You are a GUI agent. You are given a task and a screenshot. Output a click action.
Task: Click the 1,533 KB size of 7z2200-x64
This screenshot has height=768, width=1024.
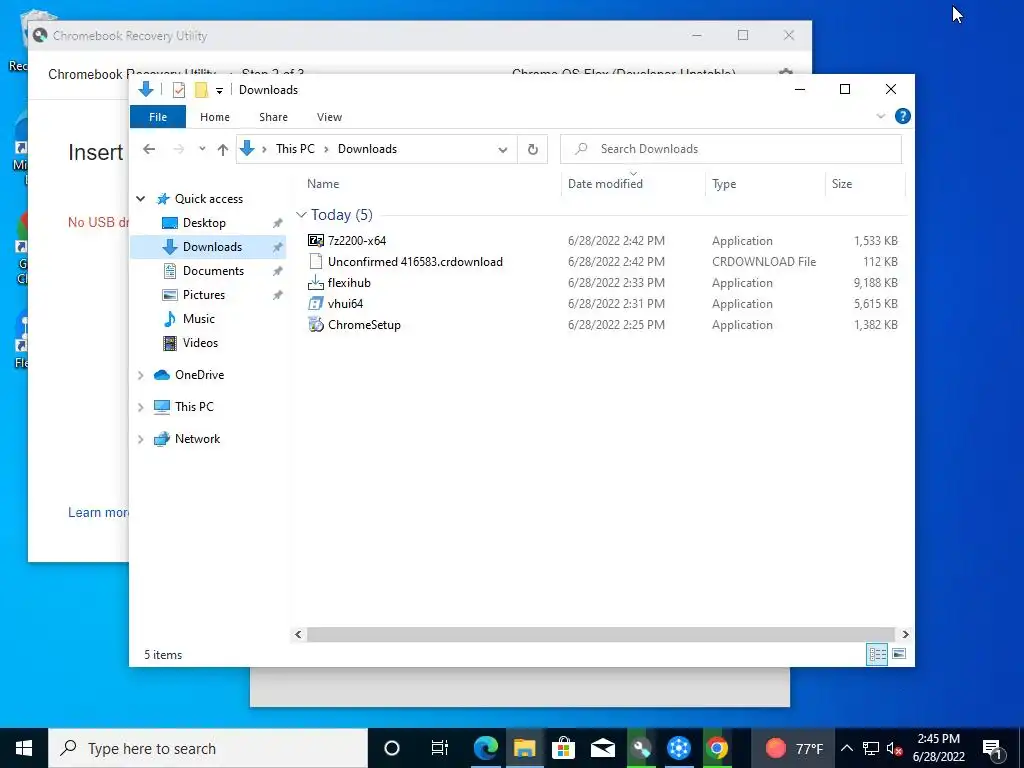[875, 240]
